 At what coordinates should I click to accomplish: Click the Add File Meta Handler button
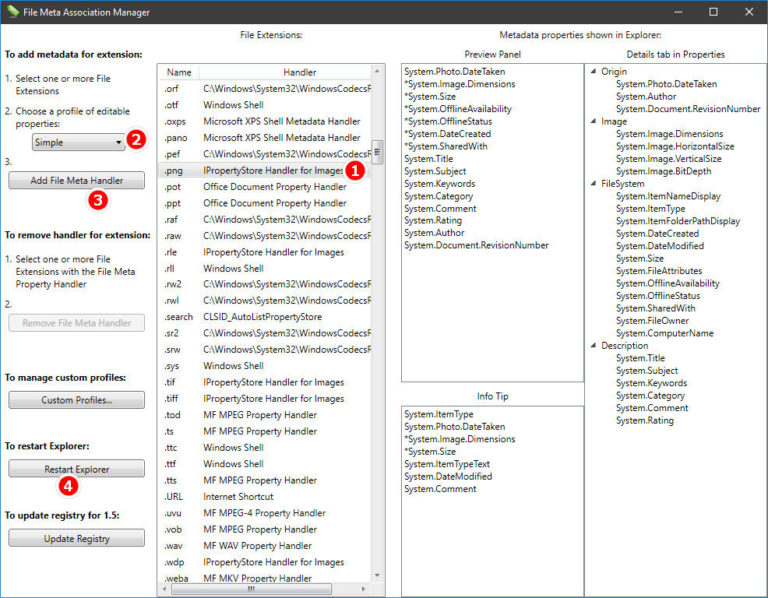click(76, 180)
